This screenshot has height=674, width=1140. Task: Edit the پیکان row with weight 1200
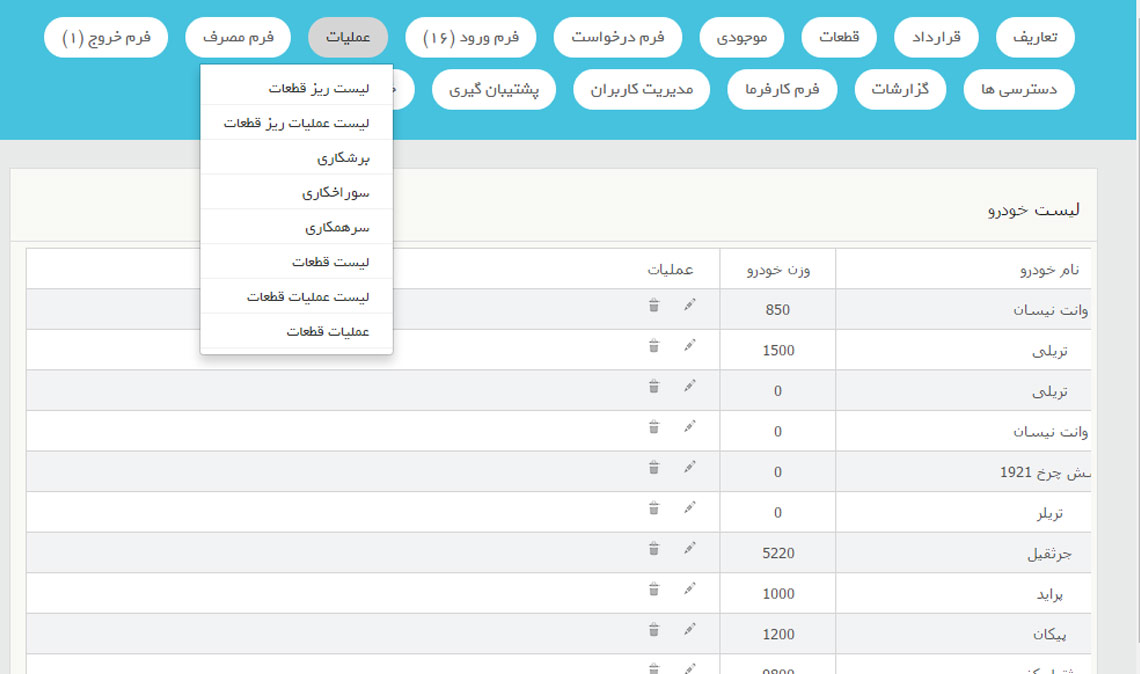click(689, 630)
